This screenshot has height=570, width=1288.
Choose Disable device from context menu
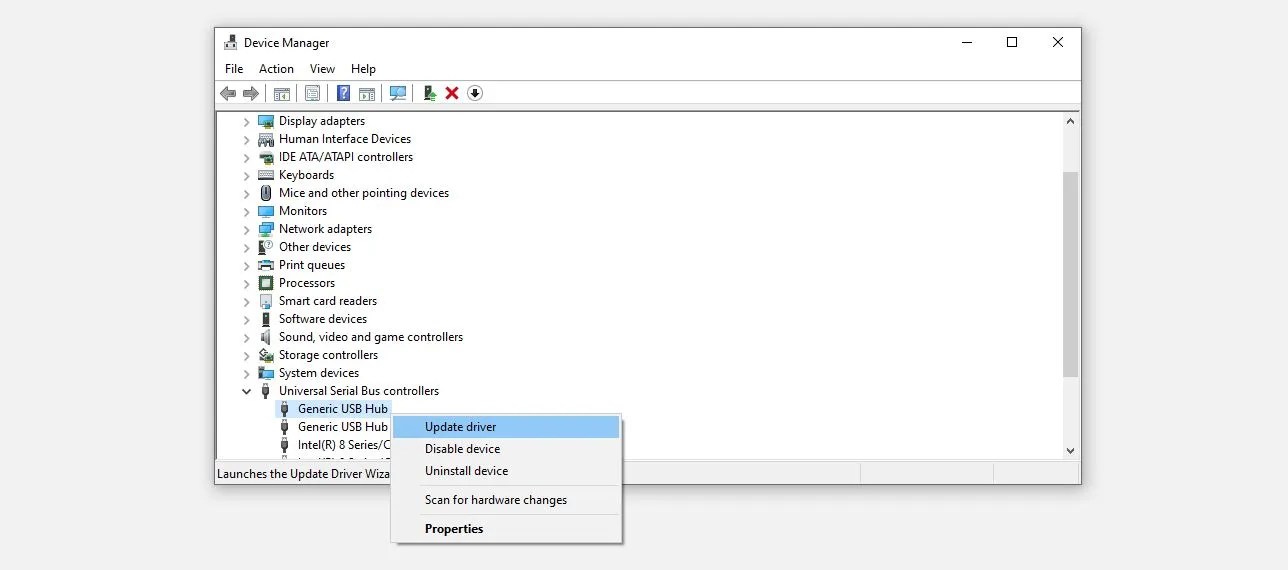pos(506,449)
